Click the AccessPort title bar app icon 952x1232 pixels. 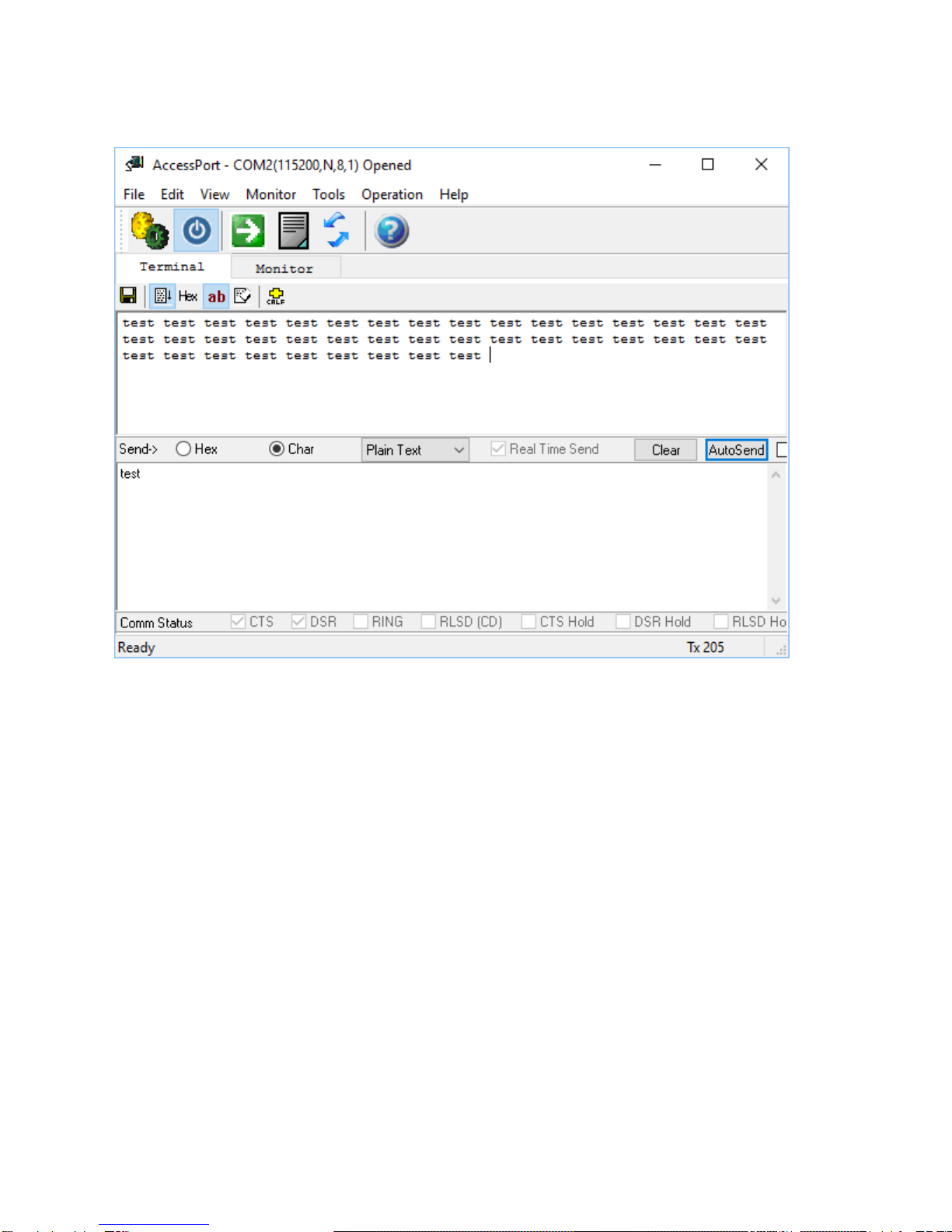pyautogui.click(x=135, y=164)
